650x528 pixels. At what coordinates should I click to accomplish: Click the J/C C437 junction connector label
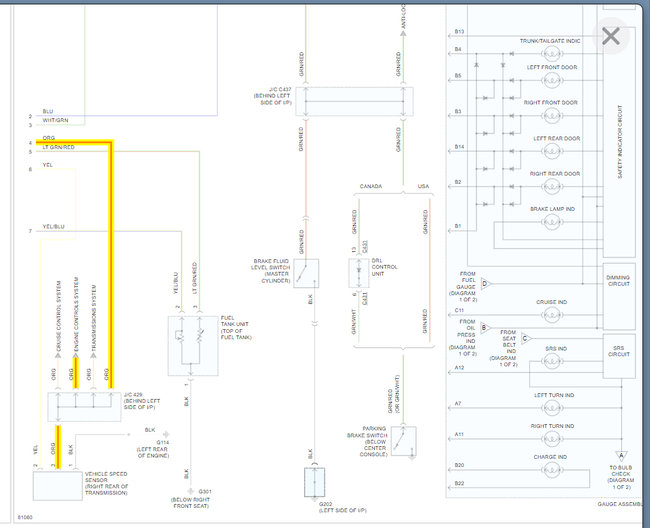pos(273,96)
